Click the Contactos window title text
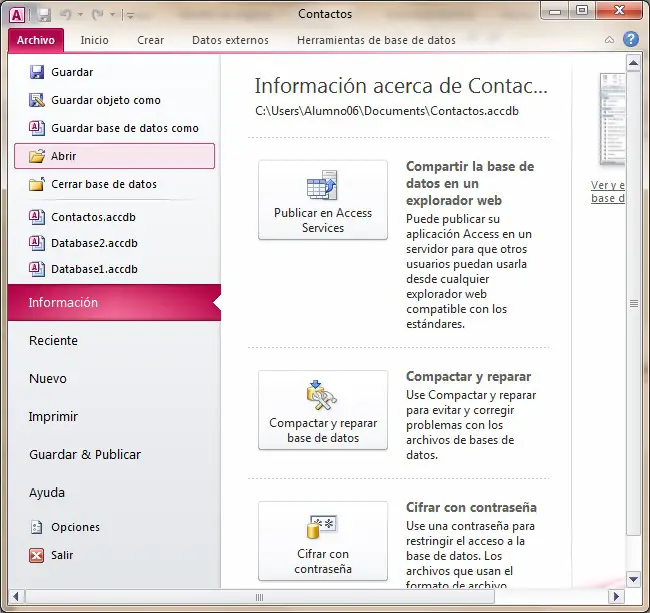 tap(325, 14)
